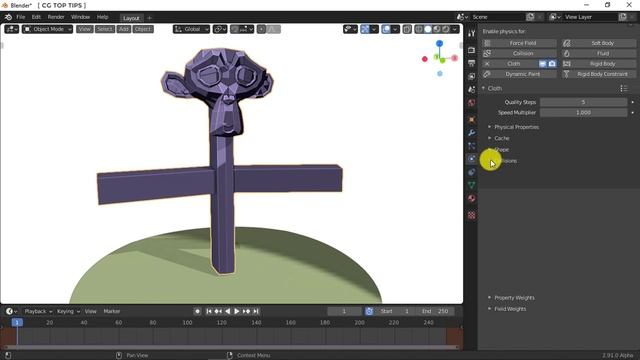Switch to rendered viewport shading
This screenshot has height=360, width=640.
[x=446, y=29]
